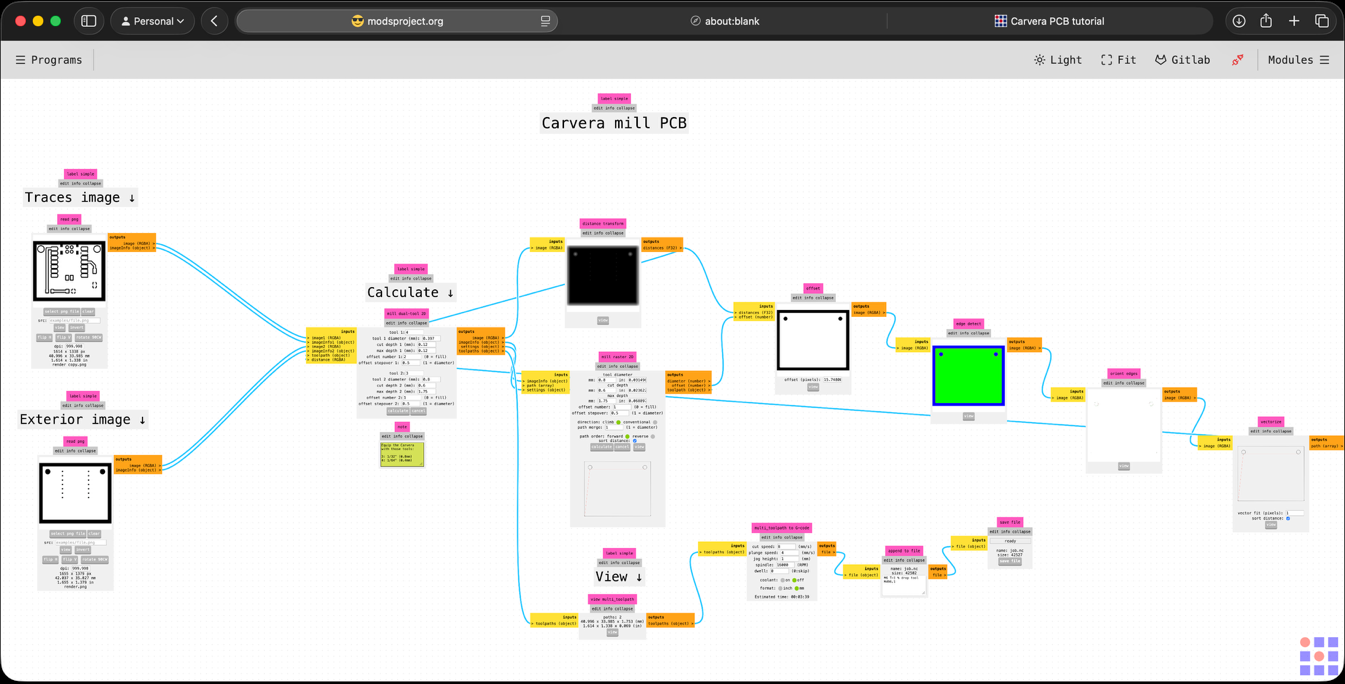Click the red rocket icon in toolbar
Image resolution: width=1345 pixels, height=684 pixels.
click(1238, 60)
